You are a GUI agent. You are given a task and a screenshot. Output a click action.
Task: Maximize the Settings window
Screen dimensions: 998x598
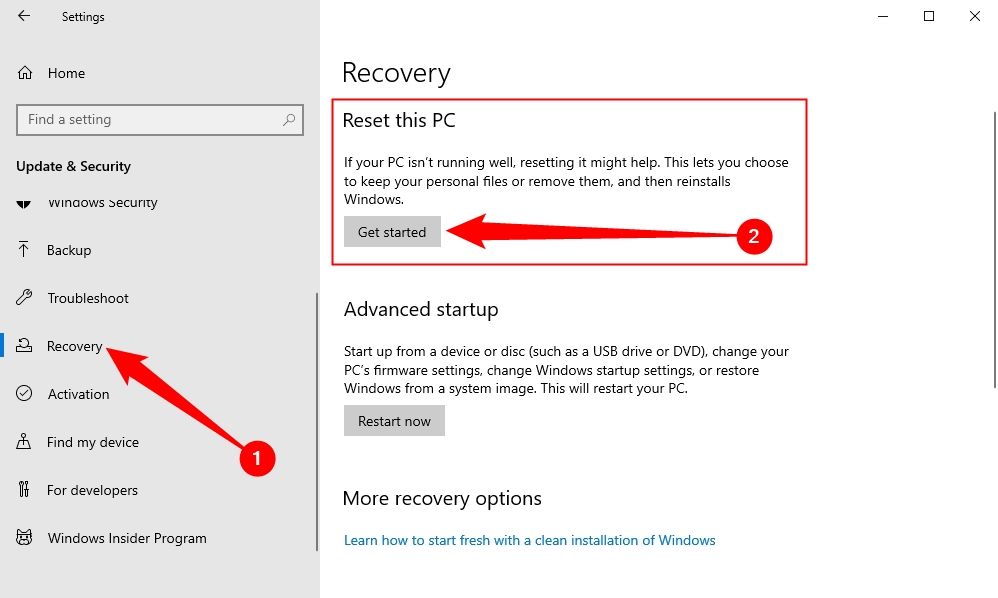click(929, 16)
